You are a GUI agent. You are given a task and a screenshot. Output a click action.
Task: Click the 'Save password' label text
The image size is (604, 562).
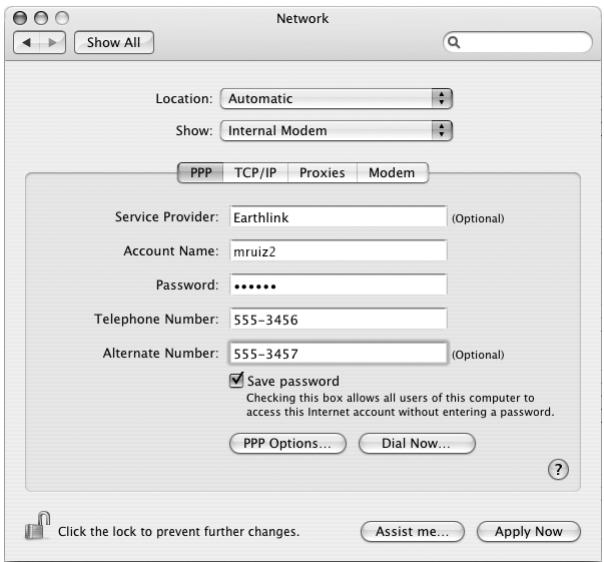(x=293, y=381)
